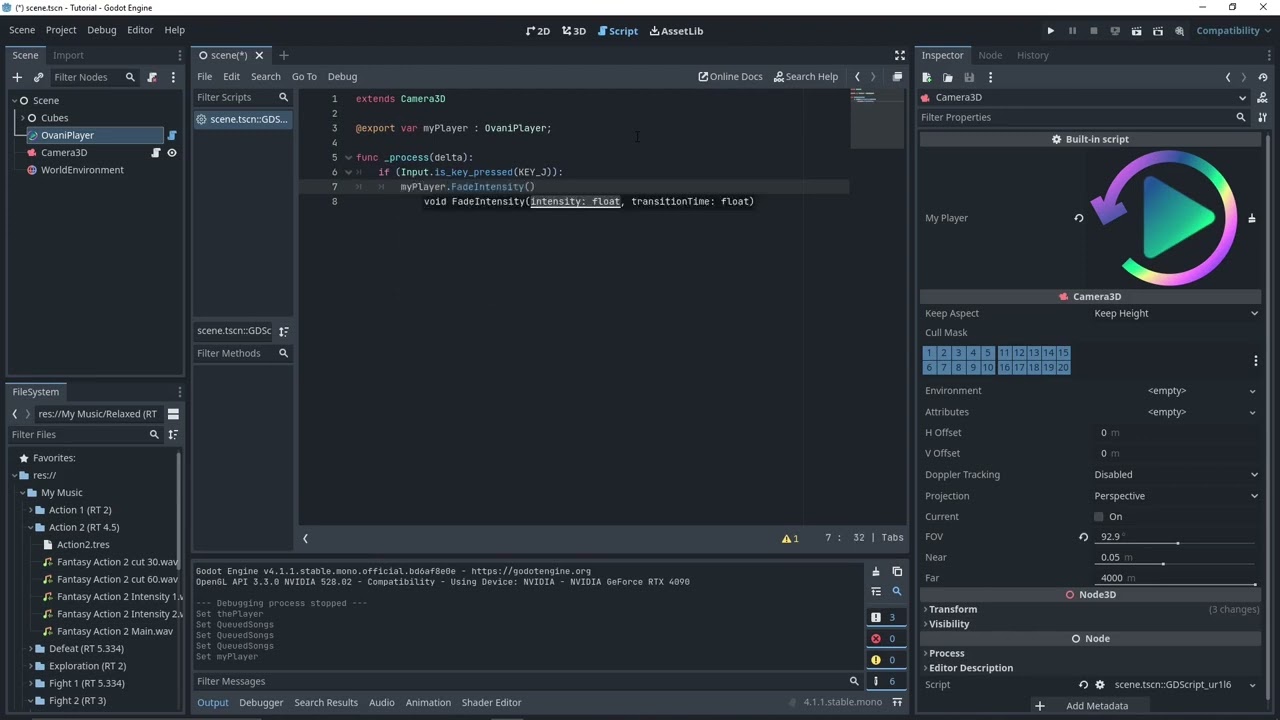The width and height of the screenshot is (1280, 720).
Task: Switch to the 3D workspace
Action: 574,31
